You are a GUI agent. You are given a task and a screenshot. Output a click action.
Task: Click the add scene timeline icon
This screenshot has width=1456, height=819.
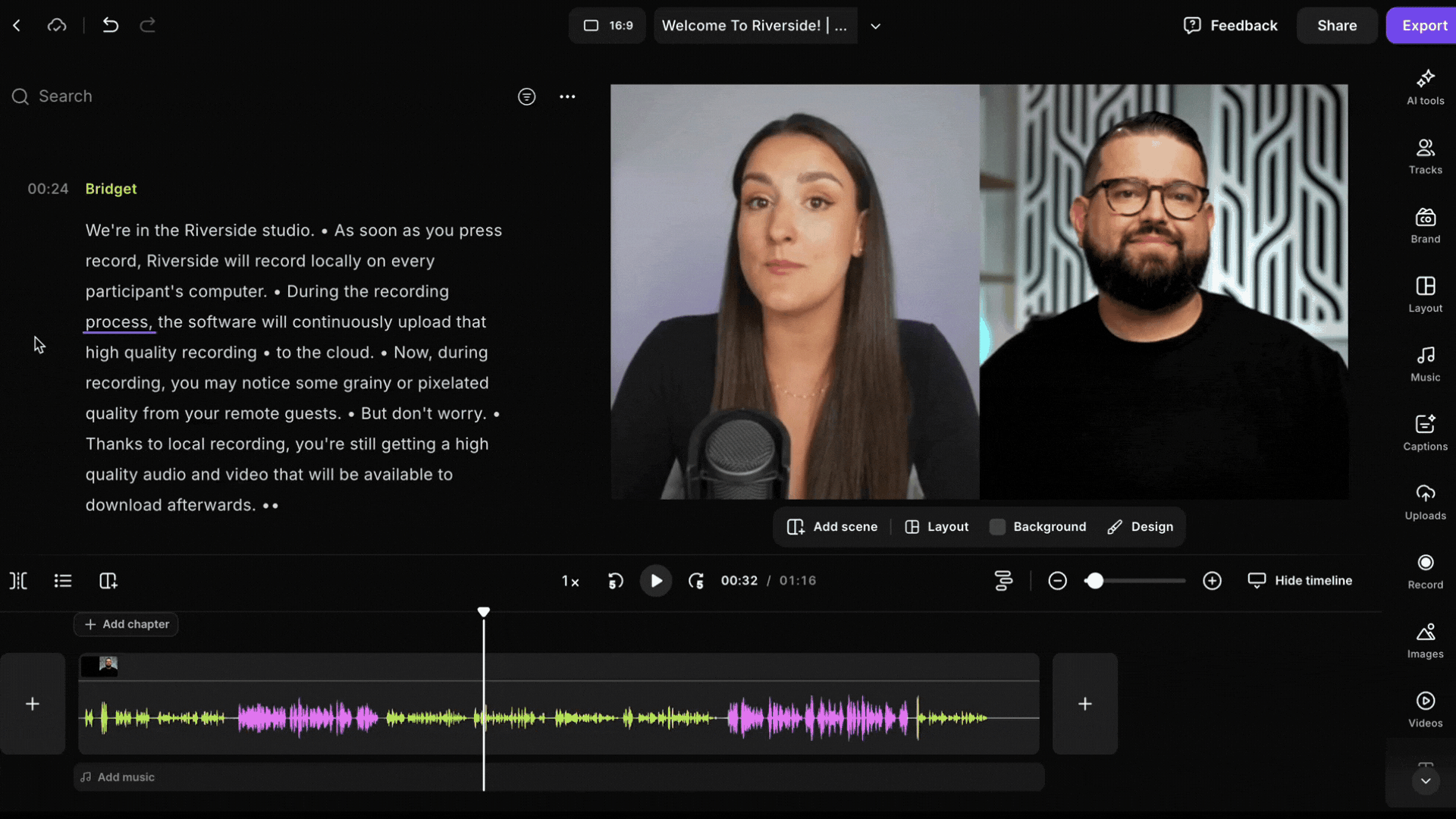tap(108, 581)
